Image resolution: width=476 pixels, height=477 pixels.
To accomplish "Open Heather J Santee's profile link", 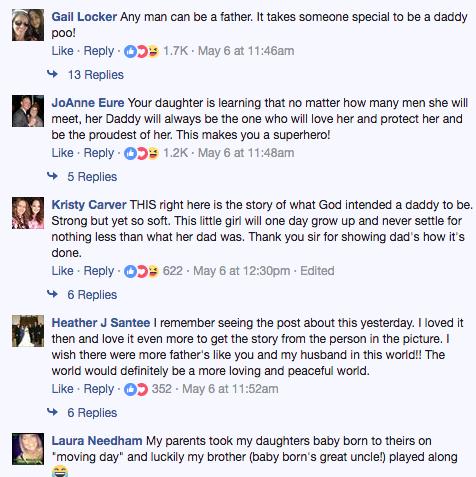I will click(x=101, y=323).
